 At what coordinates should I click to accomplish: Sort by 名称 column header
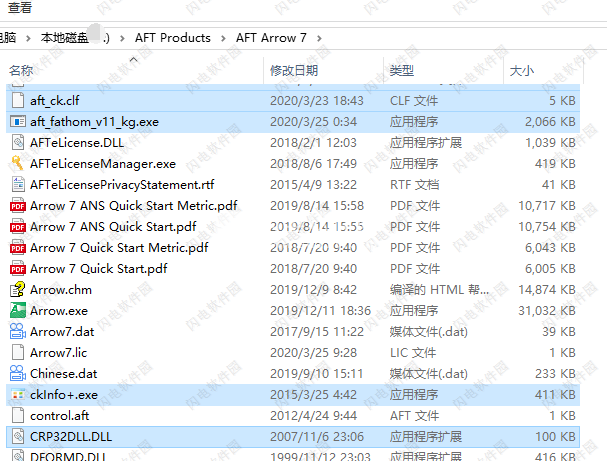click(21, 70)
